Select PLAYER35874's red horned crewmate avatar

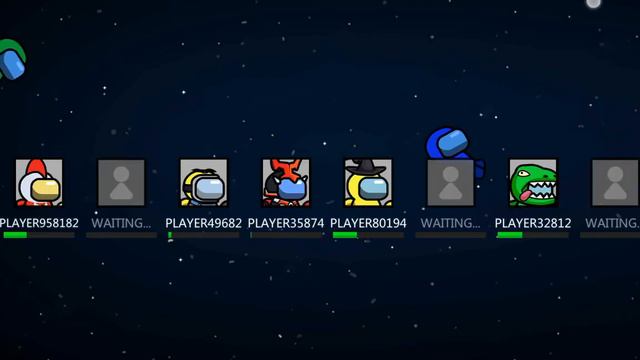click(286, 182)
